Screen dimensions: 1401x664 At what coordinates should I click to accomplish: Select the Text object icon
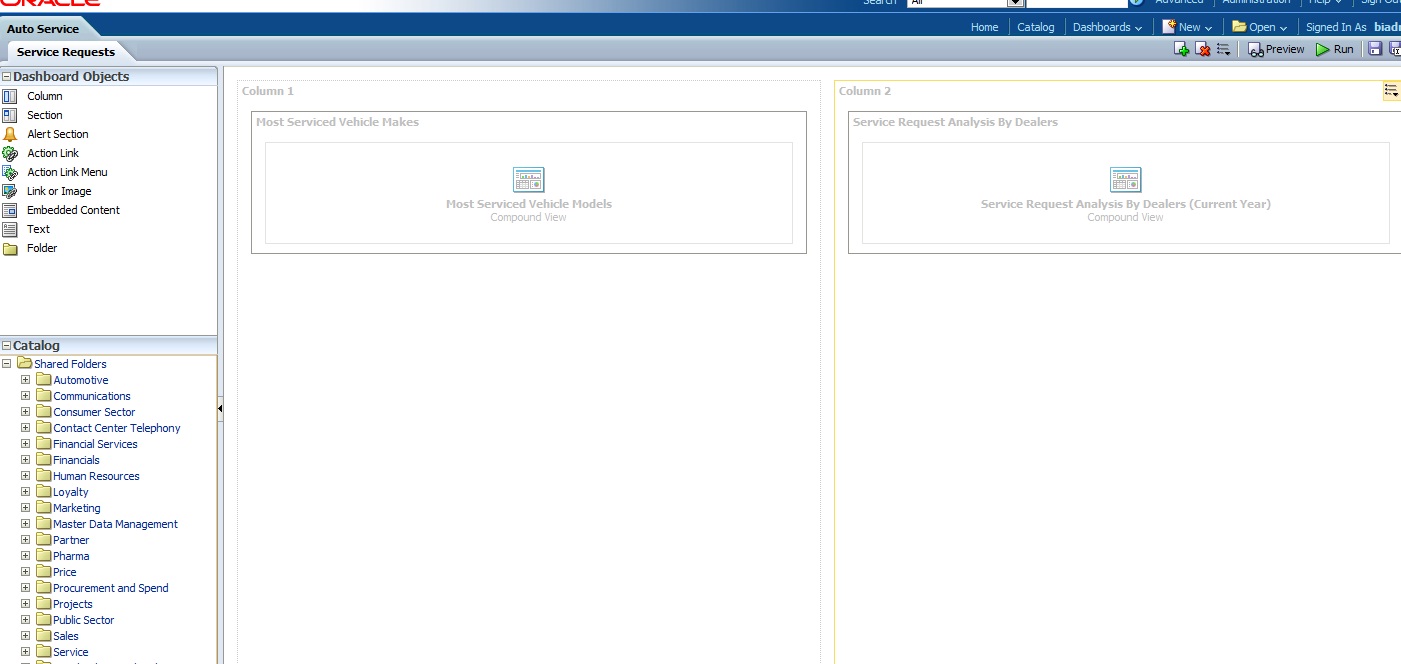(x=10, y=229)
